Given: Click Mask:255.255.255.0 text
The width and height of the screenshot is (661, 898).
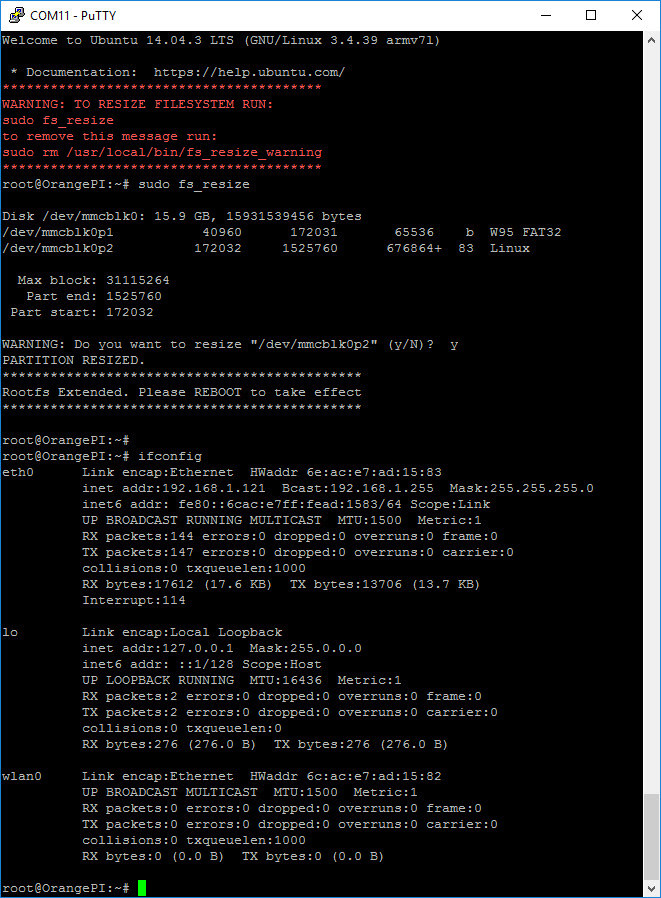Looking at the screenshot, I should pyautogui.click(x=522, y=489).
